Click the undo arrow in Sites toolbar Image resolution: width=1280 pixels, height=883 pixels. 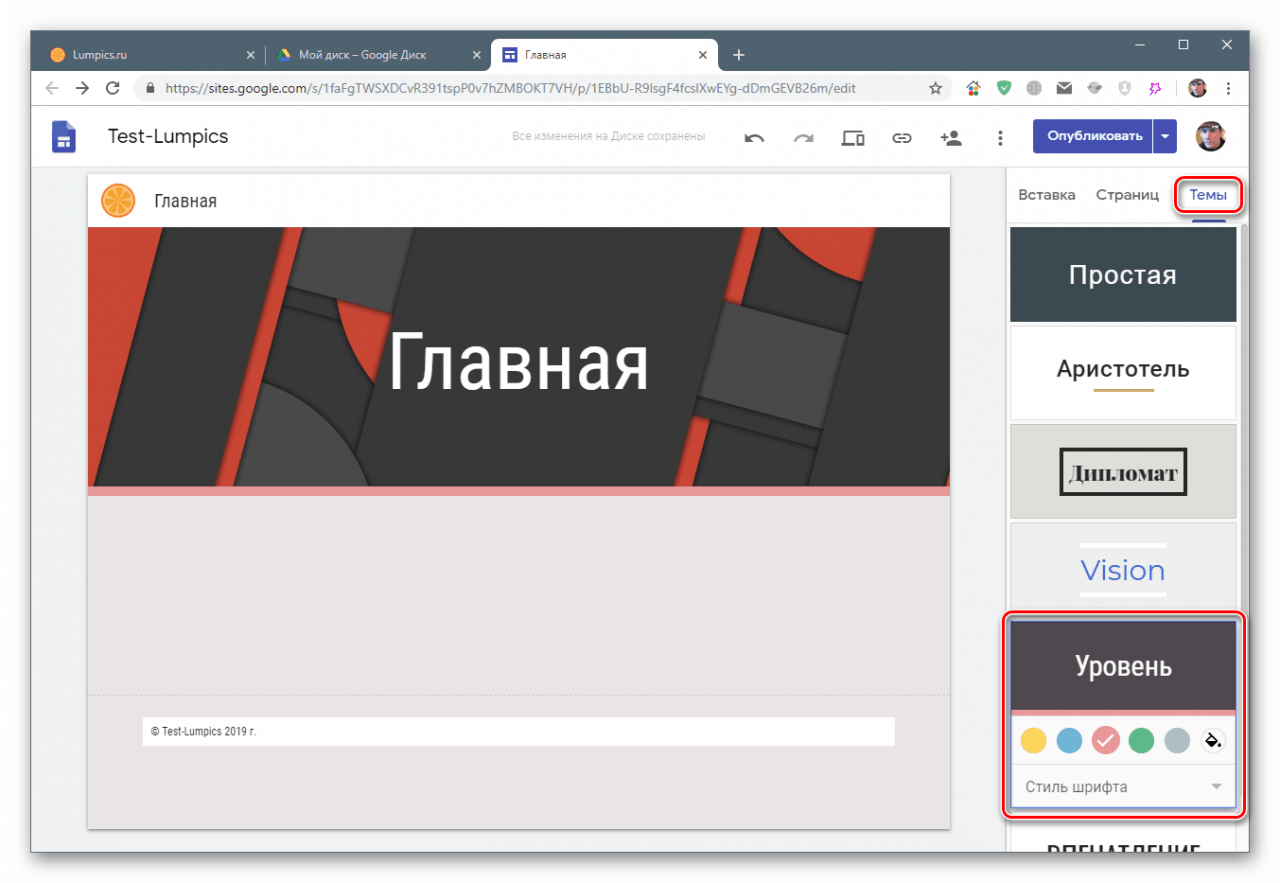tap(754, 138)
